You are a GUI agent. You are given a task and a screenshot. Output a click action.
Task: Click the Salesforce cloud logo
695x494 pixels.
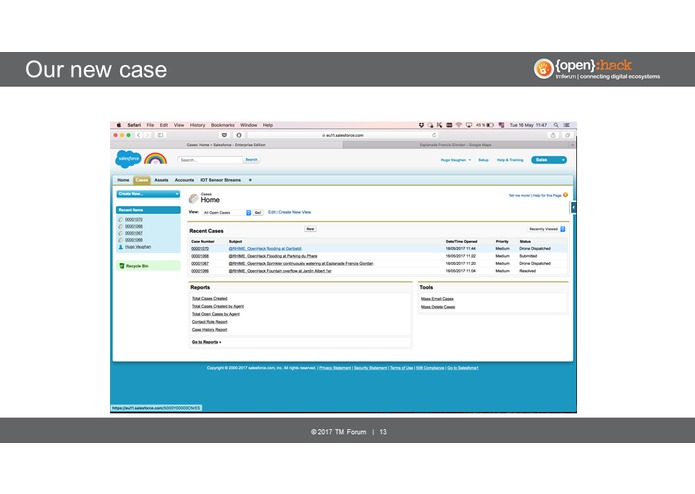128,159
